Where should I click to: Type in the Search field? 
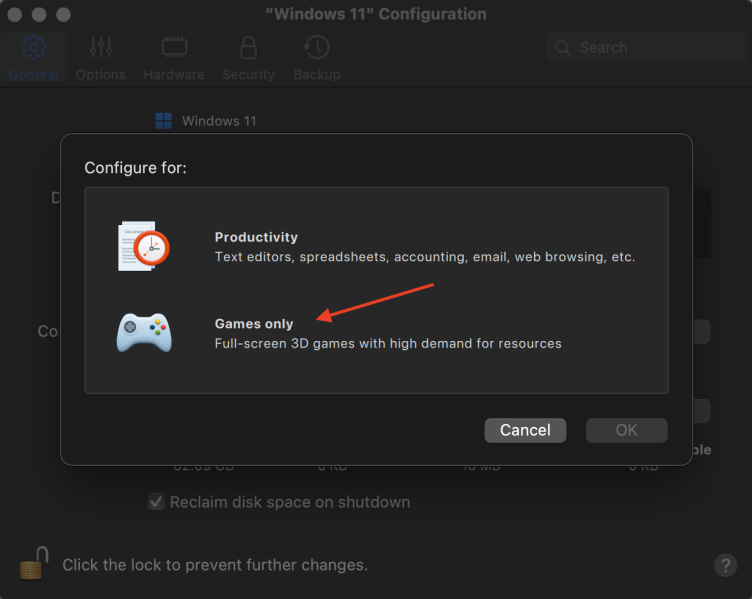(x=650, y=47)
